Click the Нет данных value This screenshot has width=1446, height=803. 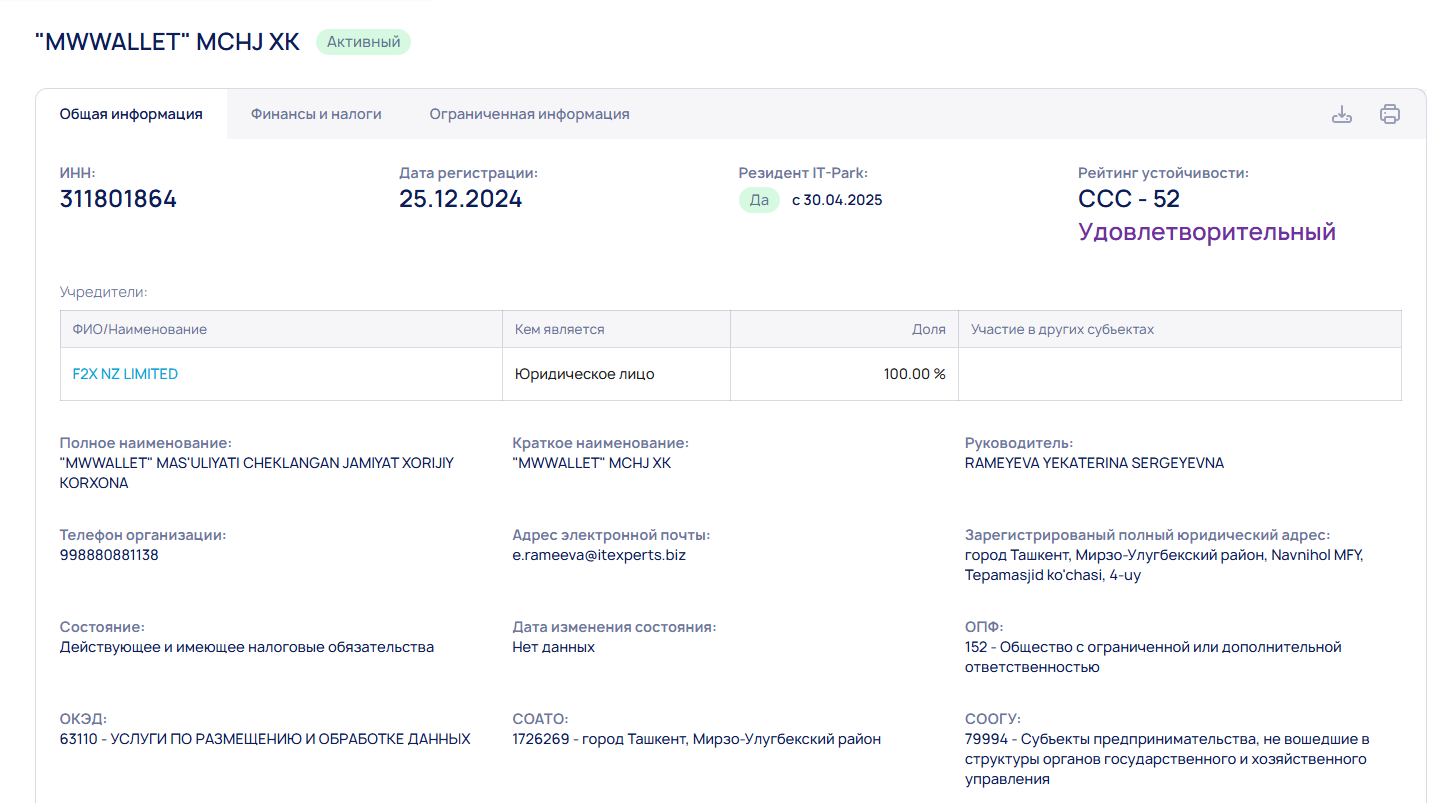click(553, 647)
